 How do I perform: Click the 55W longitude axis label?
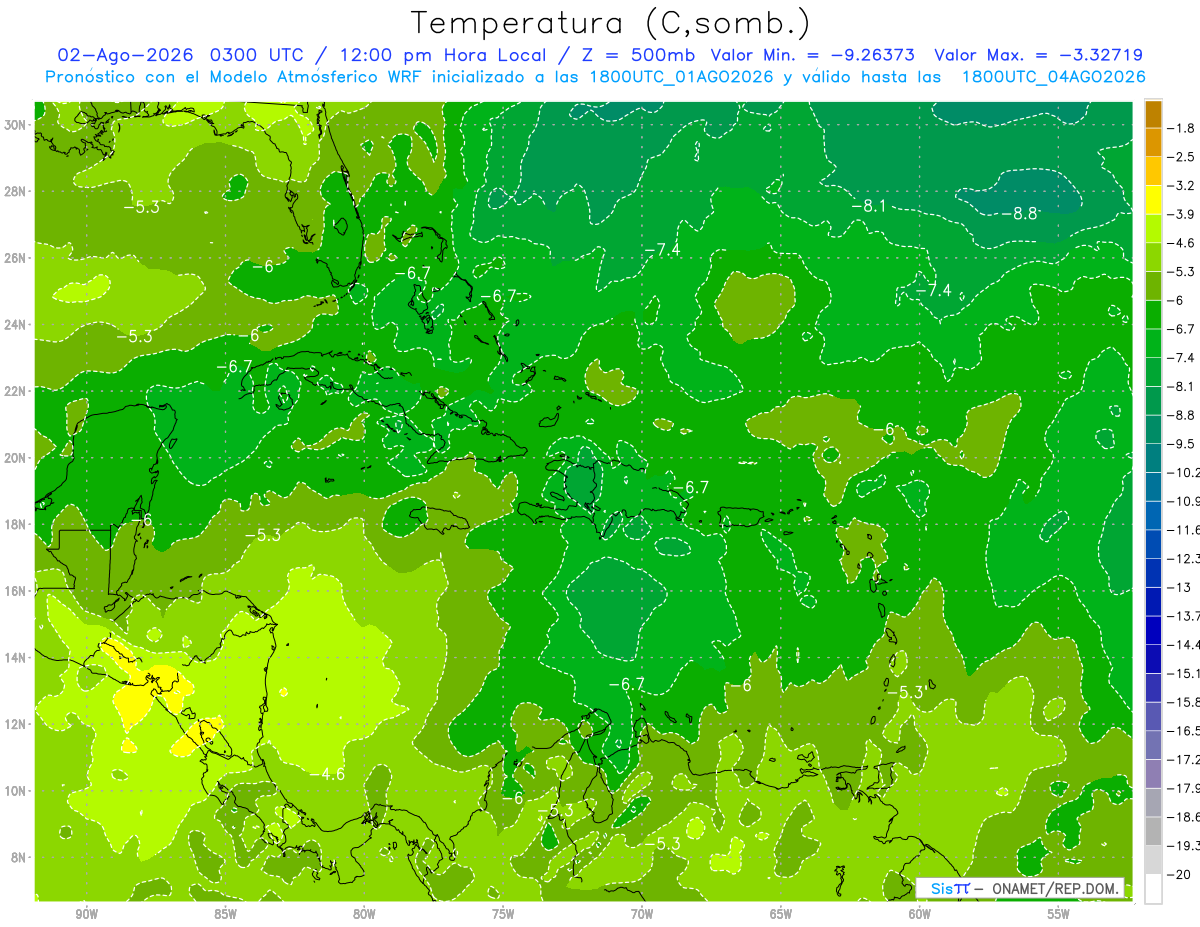pos(1059,914)
